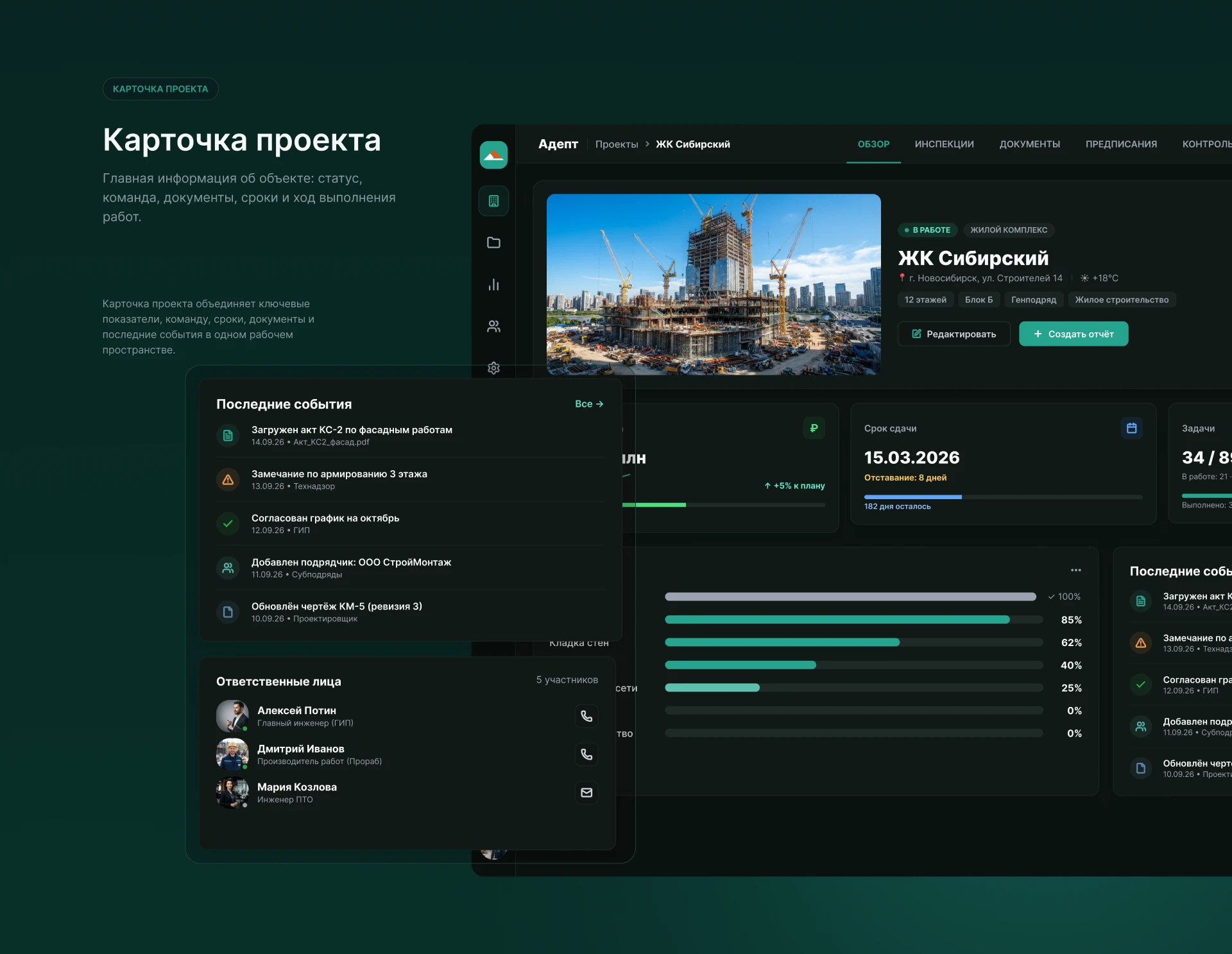Click the Редактировать button
The height and width of the screenshot is (954, 1232).
pyautogui.click(x=954, y=334)
